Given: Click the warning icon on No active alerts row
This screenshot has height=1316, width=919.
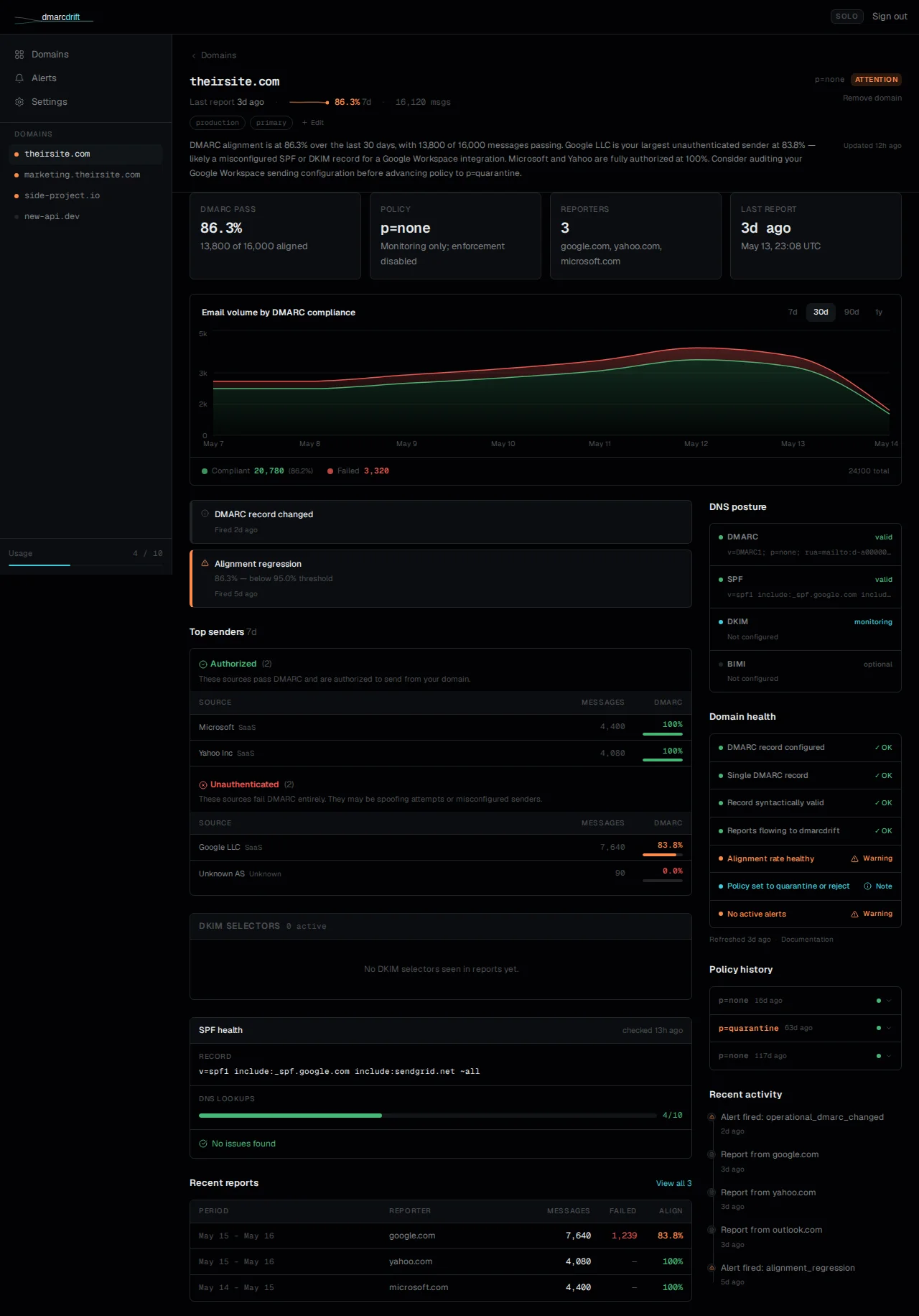Looking at the screenshot, I should click(854, 914).
